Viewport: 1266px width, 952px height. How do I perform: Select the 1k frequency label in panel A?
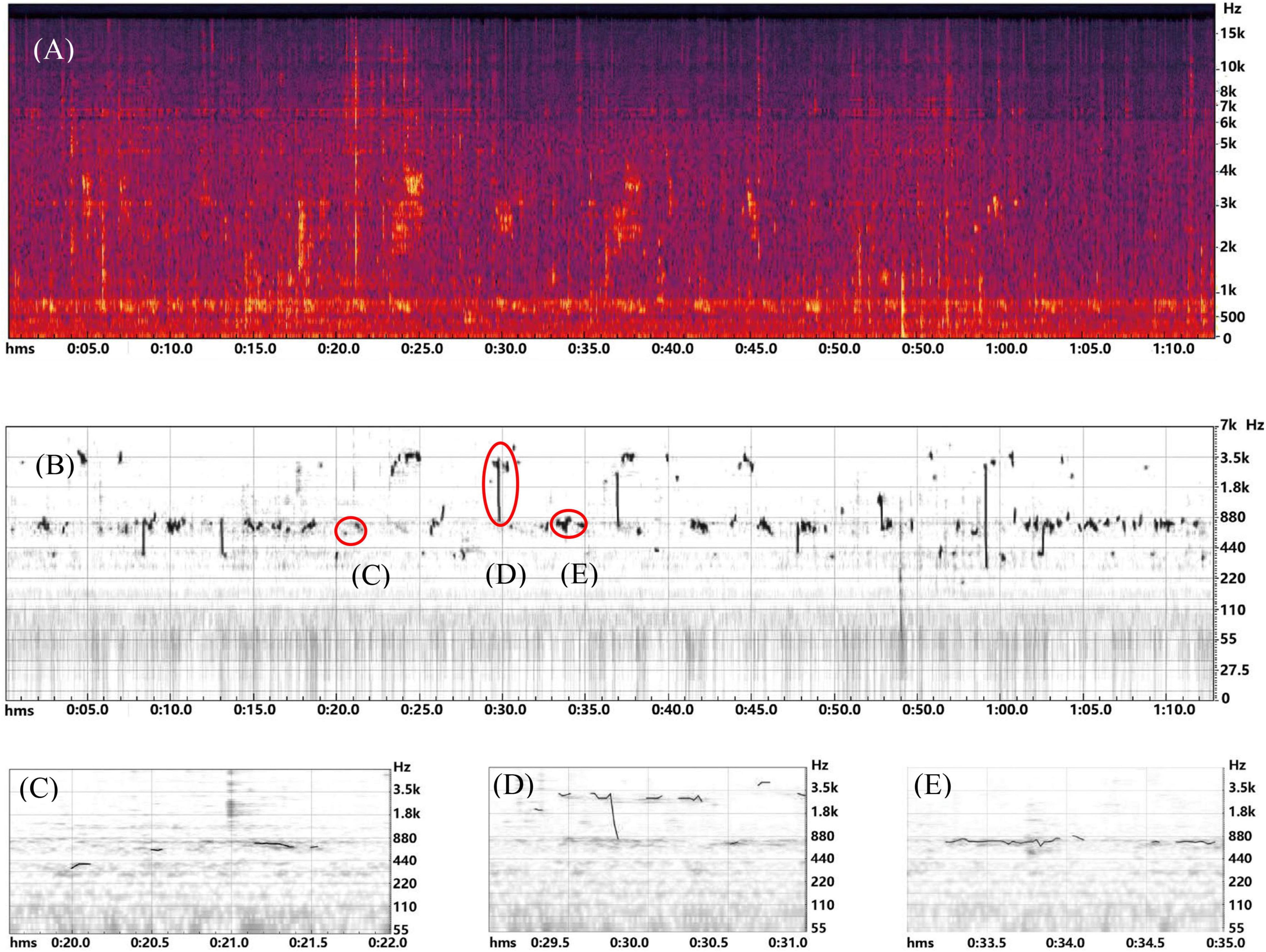click(x=1228, y=291)
